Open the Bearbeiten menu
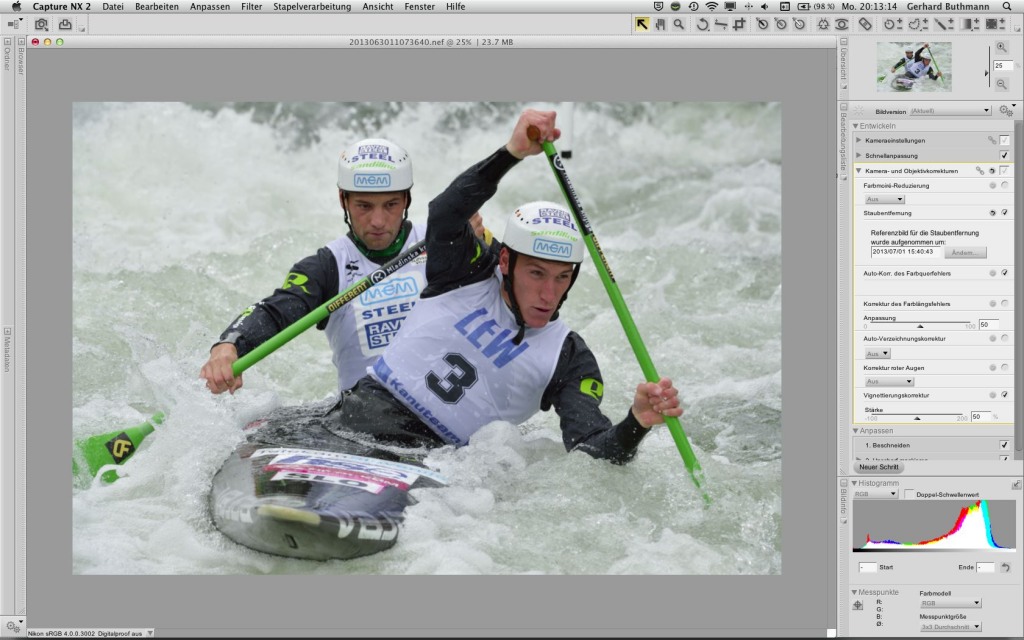The height and width of the screenshot is (640, 1024). coord(157,7)
